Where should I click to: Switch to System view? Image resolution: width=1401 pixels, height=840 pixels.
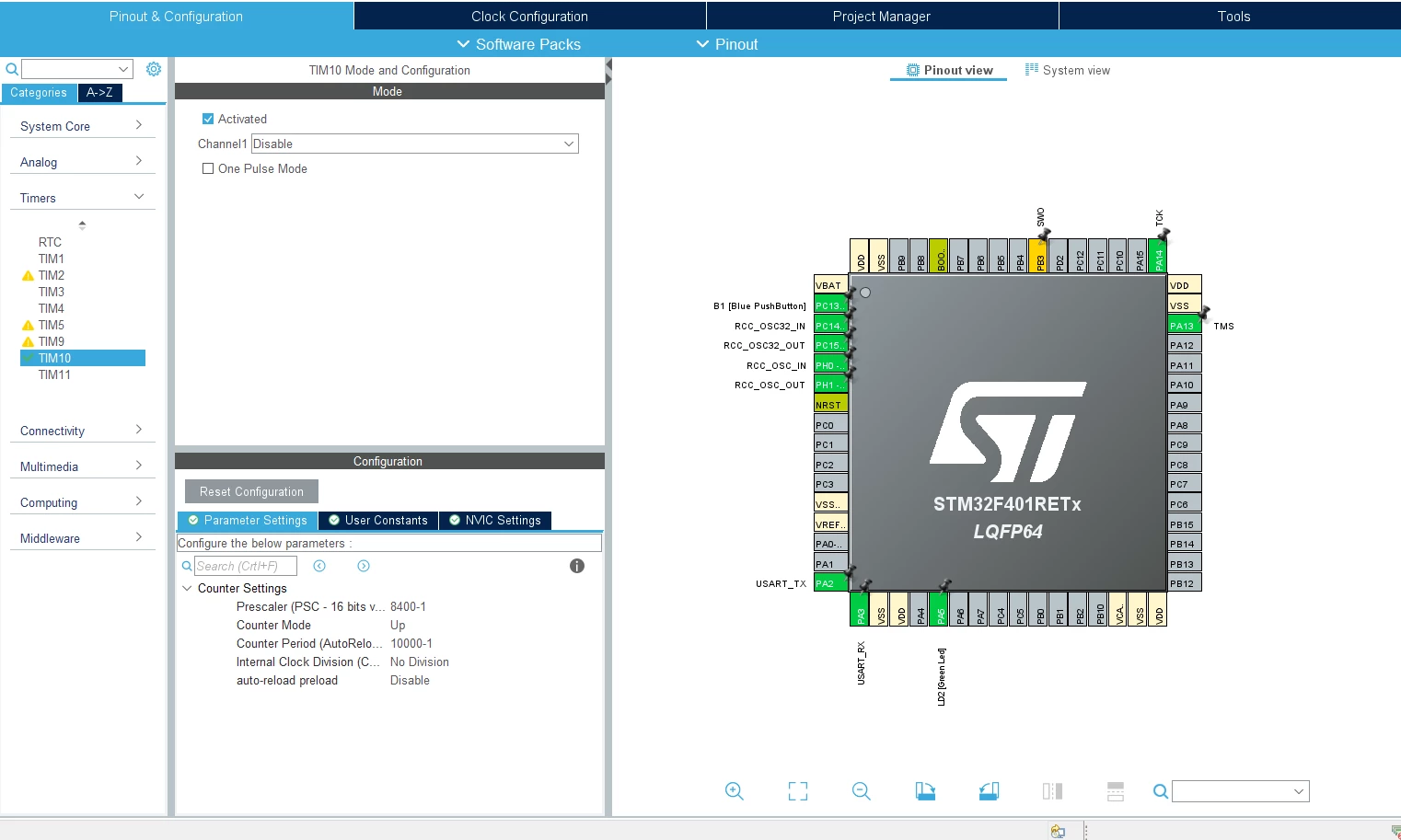tap(1068, 70)
